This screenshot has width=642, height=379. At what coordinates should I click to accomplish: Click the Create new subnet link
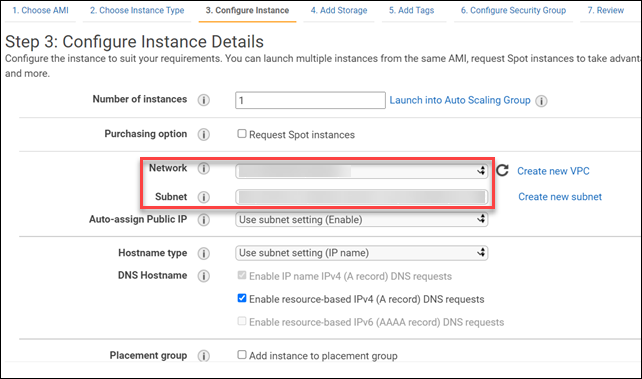click(560, 197)
